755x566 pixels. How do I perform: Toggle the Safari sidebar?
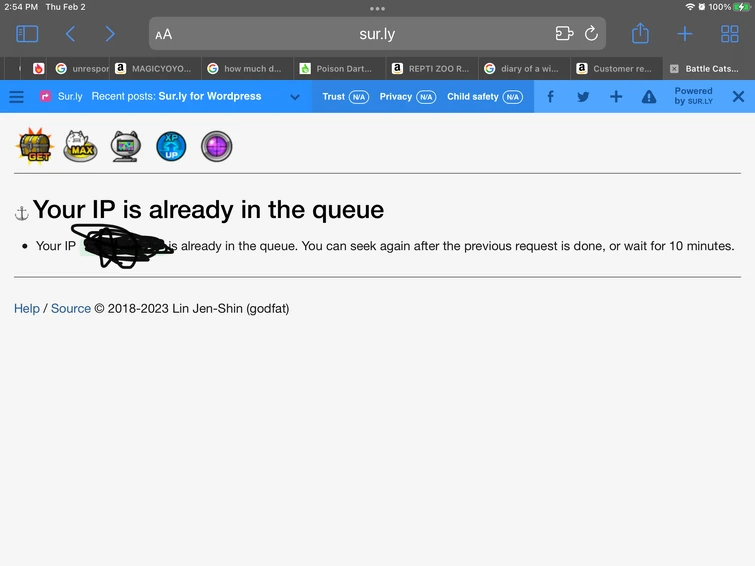tap(27, 34)
